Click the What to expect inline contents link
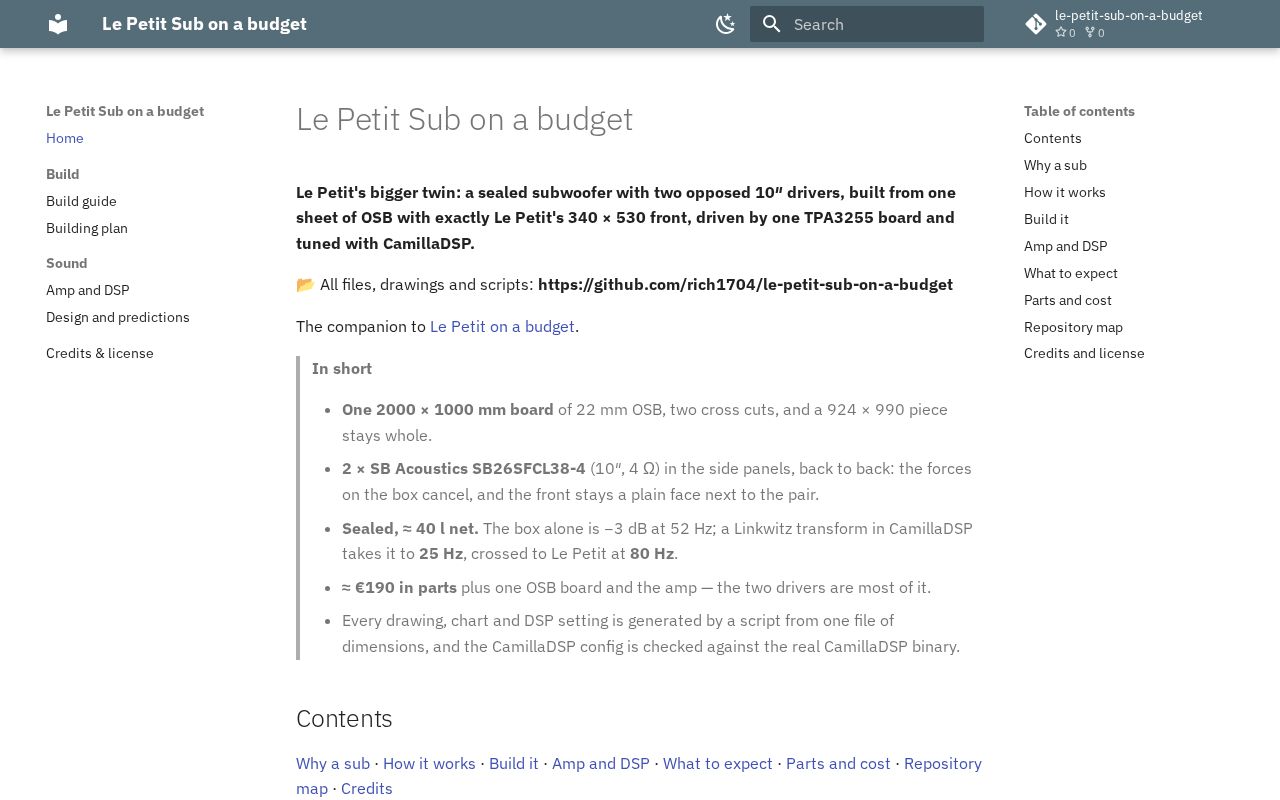The image size is (1280, 800). [718, 763]
